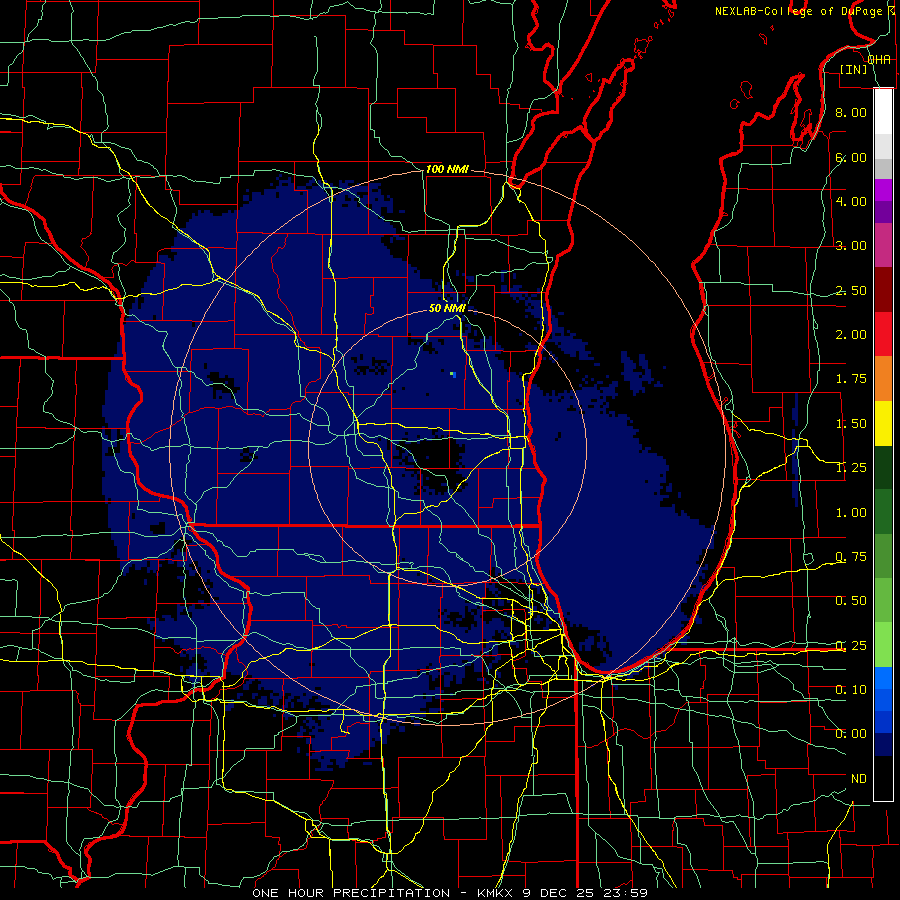
Task: Click the 50 NMI range ring label
Action: (x=447, y=309)
